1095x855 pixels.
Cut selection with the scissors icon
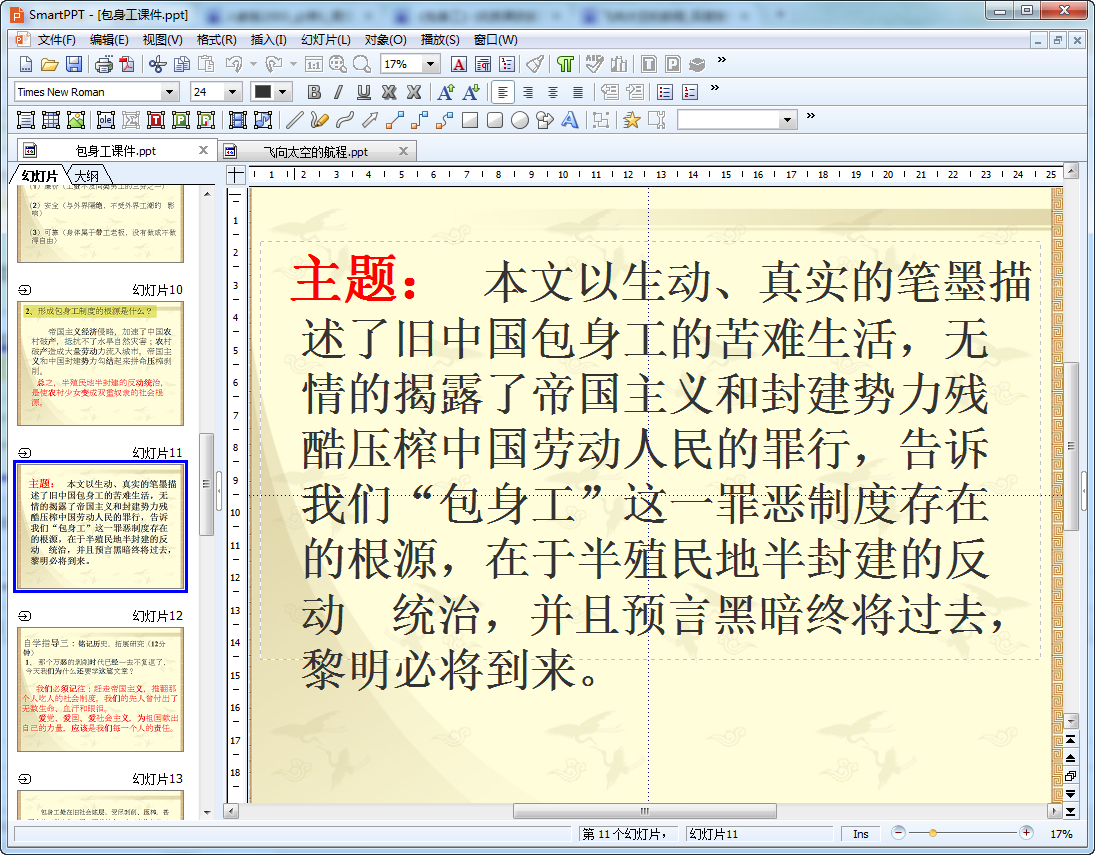click(157, 65)
